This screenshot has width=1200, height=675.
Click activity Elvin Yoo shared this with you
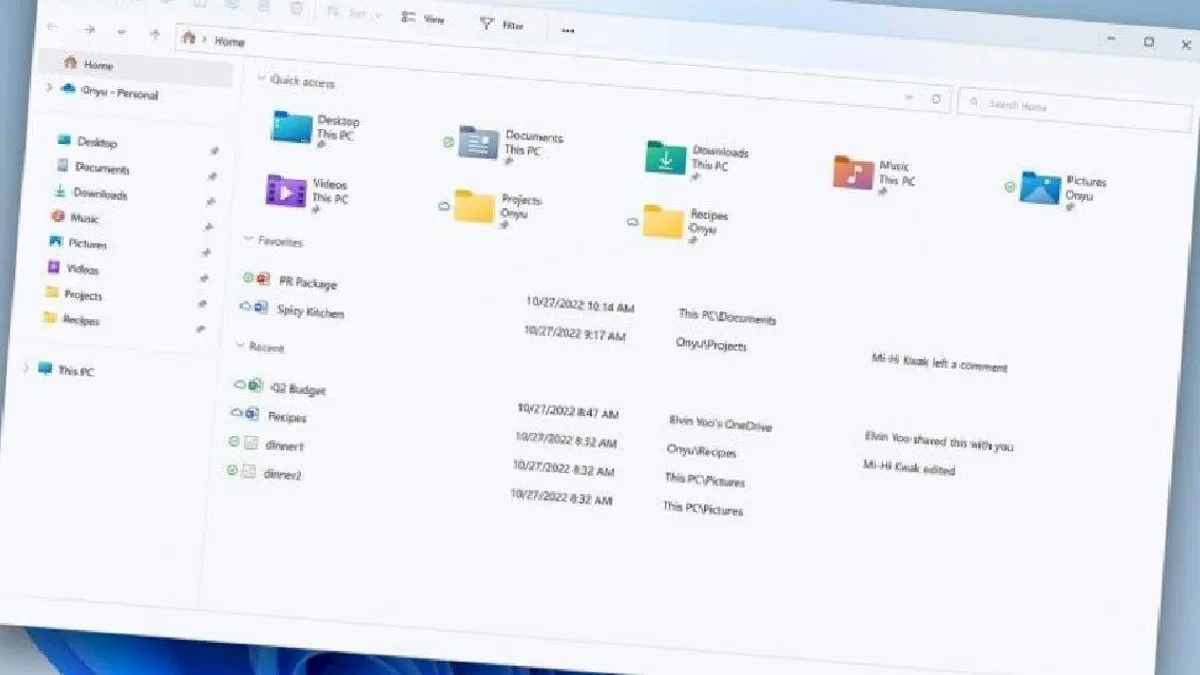(x=939, y=442)
